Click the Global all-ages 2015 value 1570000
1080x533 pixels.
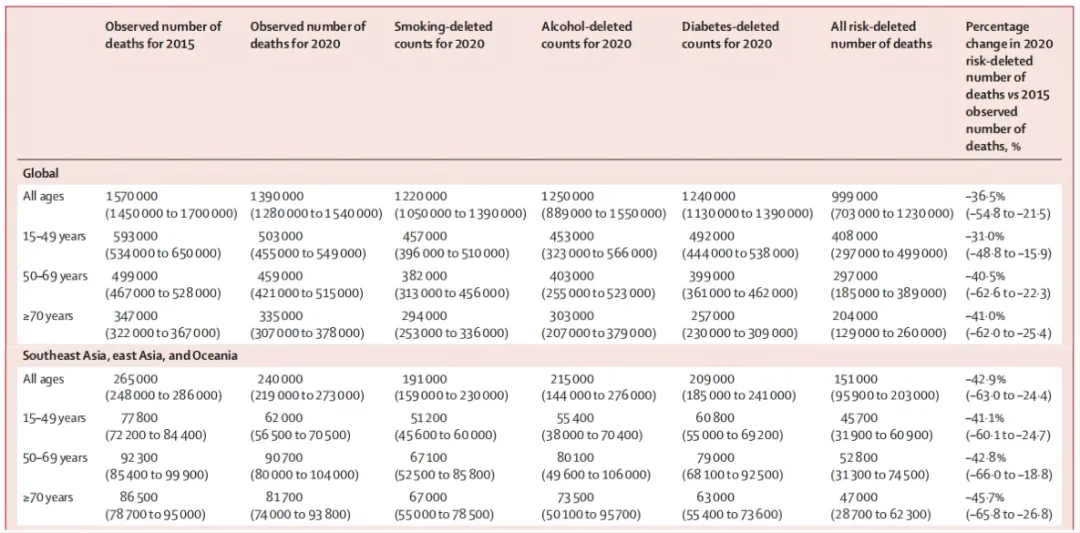click(132, 197)
